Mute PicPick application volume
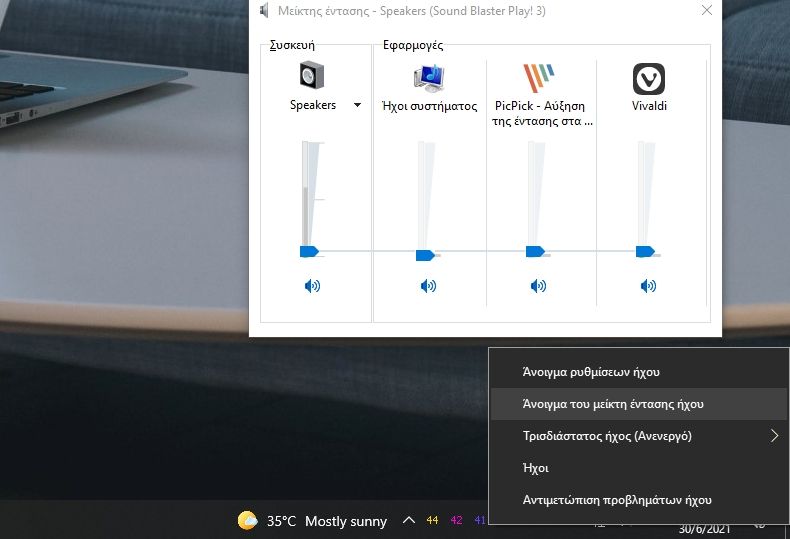The image size is (790, 539). pos(538,286)
